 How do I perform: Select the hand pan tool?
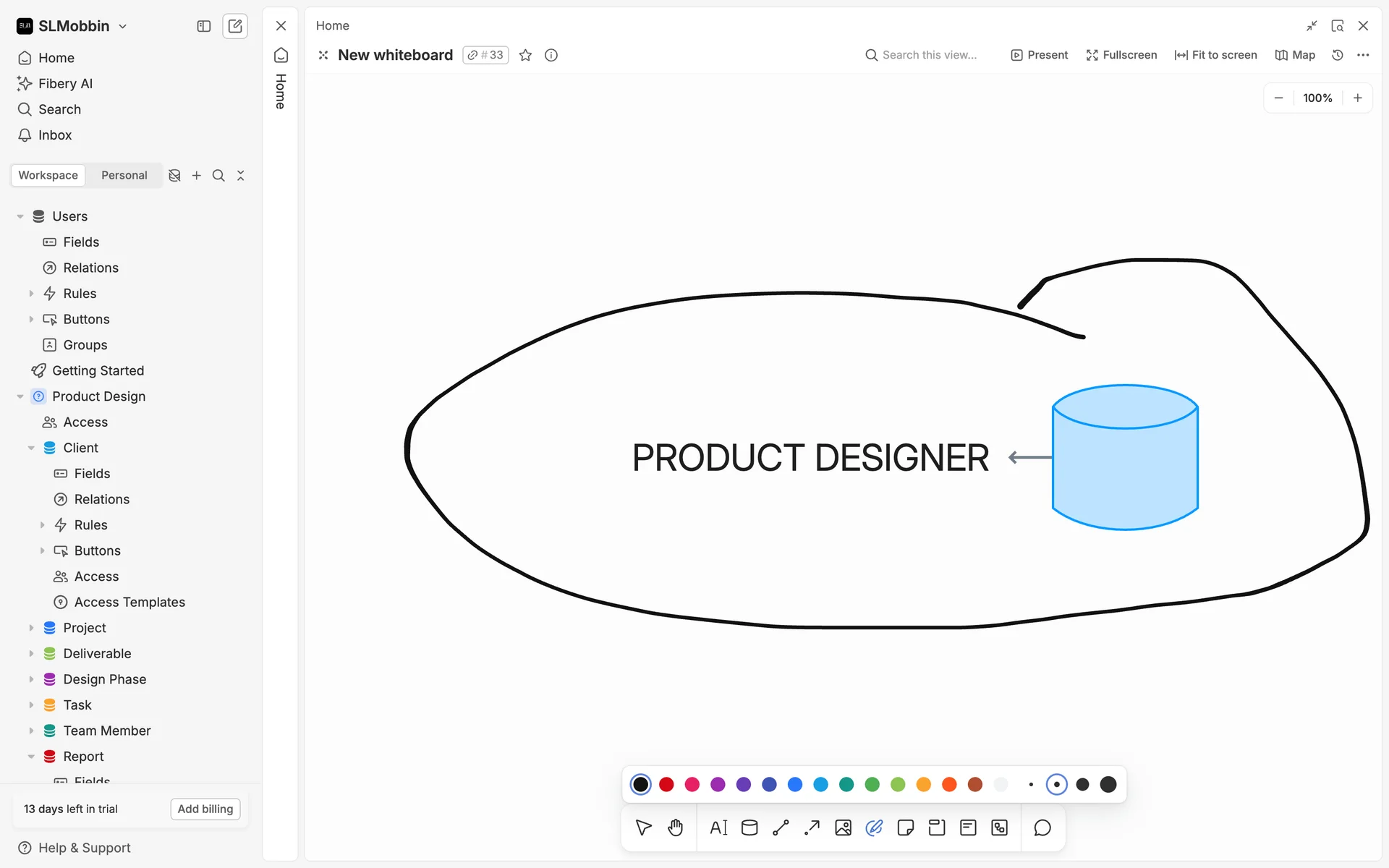pyautogui.click(x=675, y=827)
